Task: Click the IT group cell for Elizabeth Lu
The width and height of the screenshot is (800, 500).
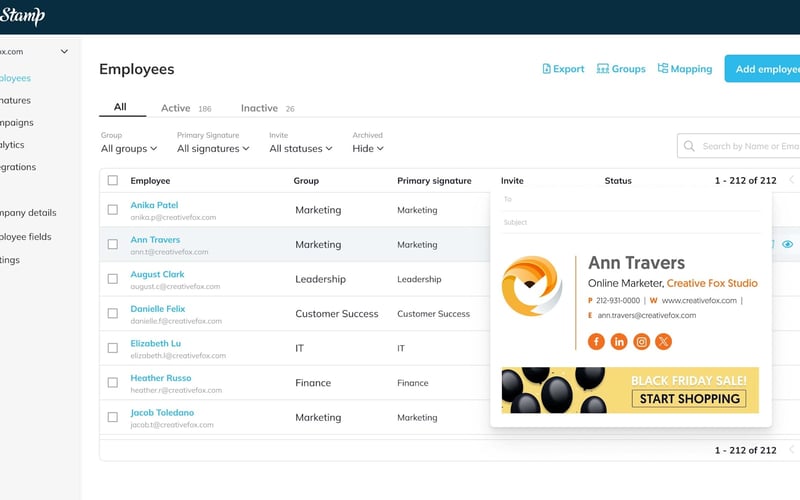Action: point(299,348)
